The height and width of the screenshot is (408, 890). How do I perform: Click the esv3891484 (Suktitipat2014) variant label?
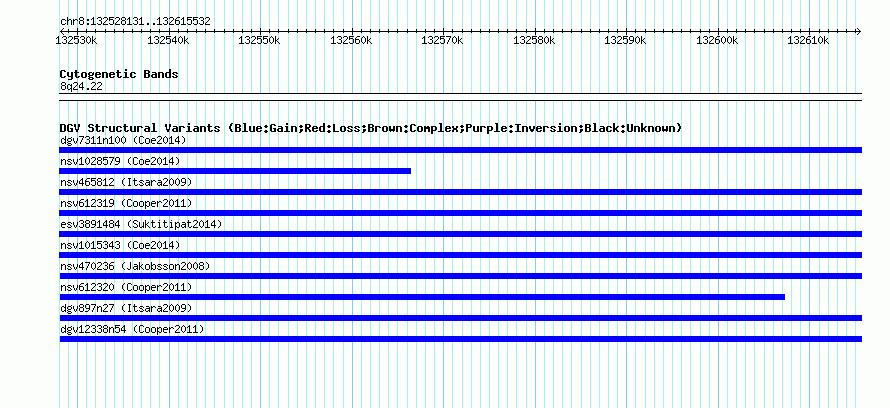coord(141,224)
